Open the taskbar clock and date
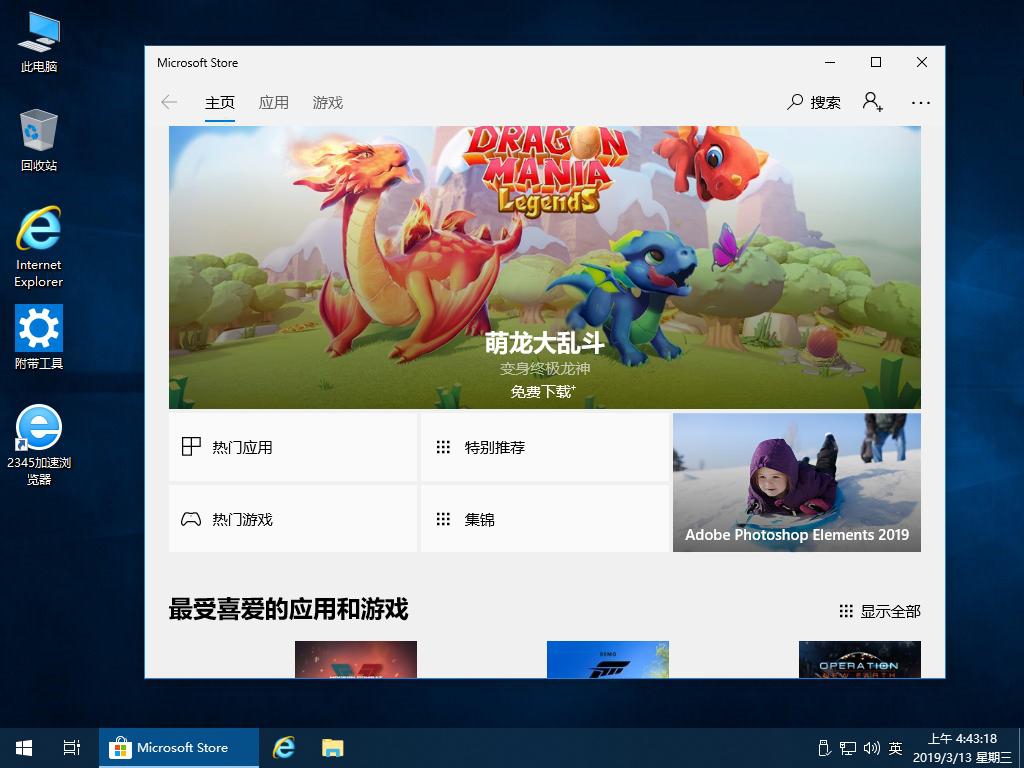1024x768 pixels. coord(963,748)
